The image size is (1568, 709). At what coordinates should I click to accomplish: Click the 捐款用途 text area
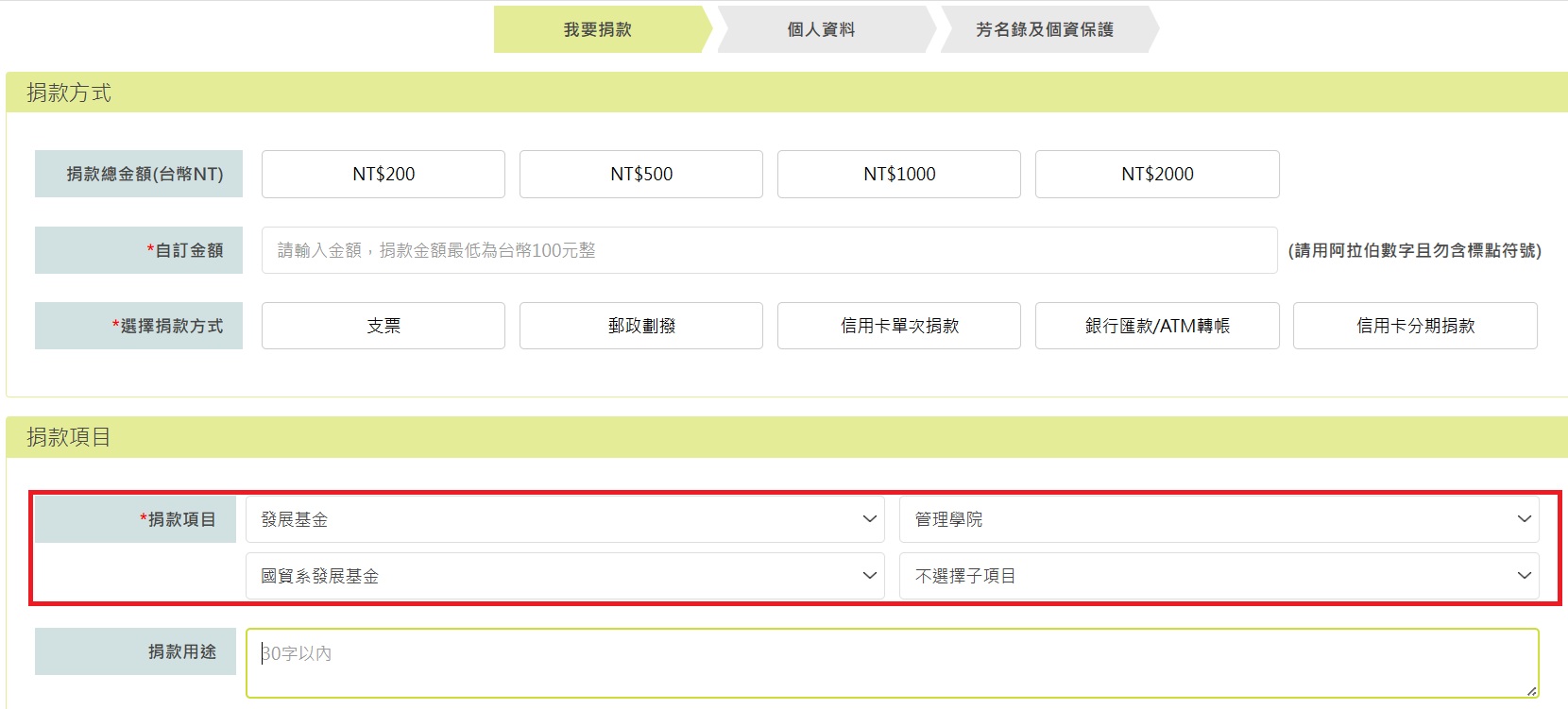coord(892,663)
